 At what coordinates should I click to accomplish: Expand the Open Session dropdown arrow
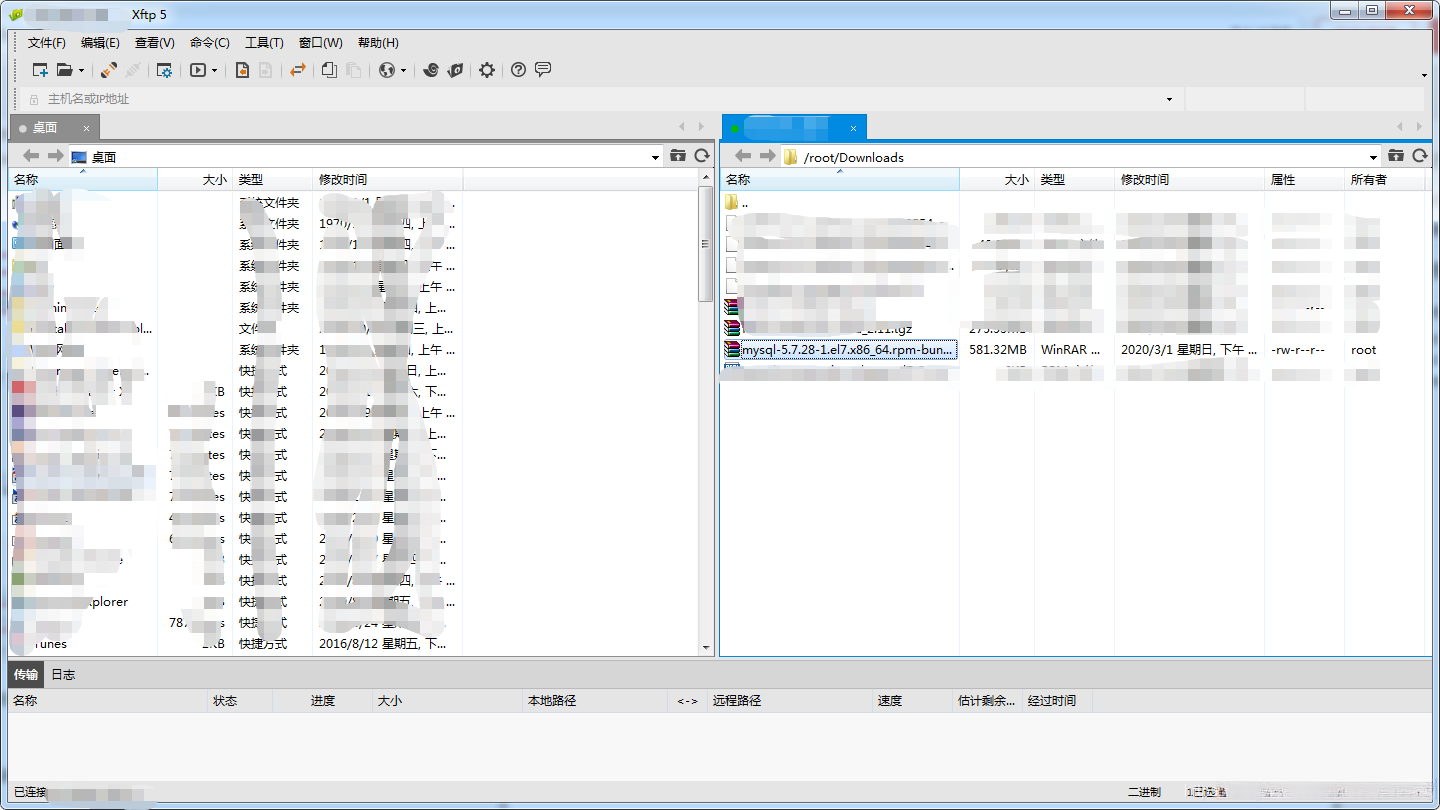pyautogui.click(x=82, y=71)
